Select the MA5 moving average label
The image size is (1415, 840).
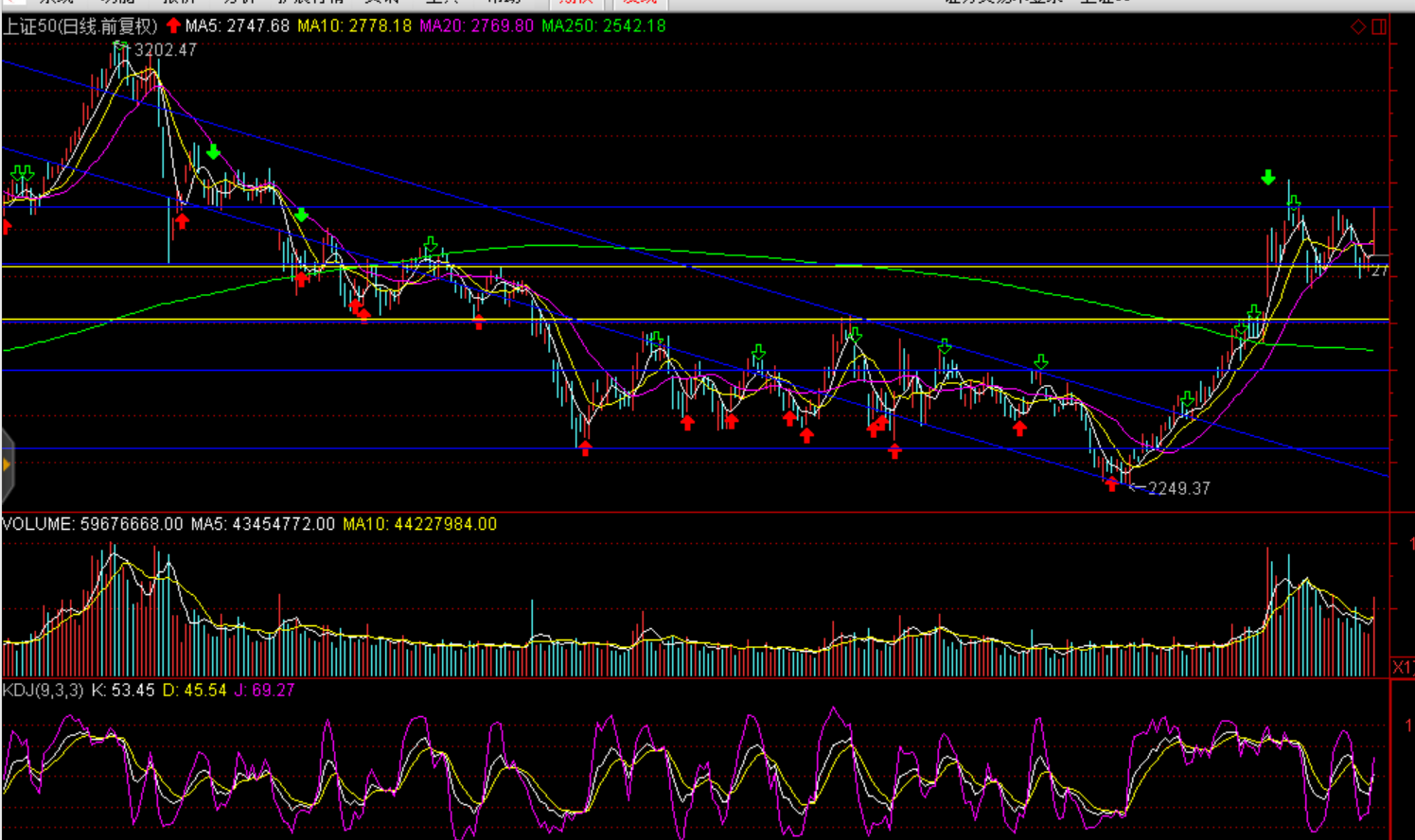[237, 26]
